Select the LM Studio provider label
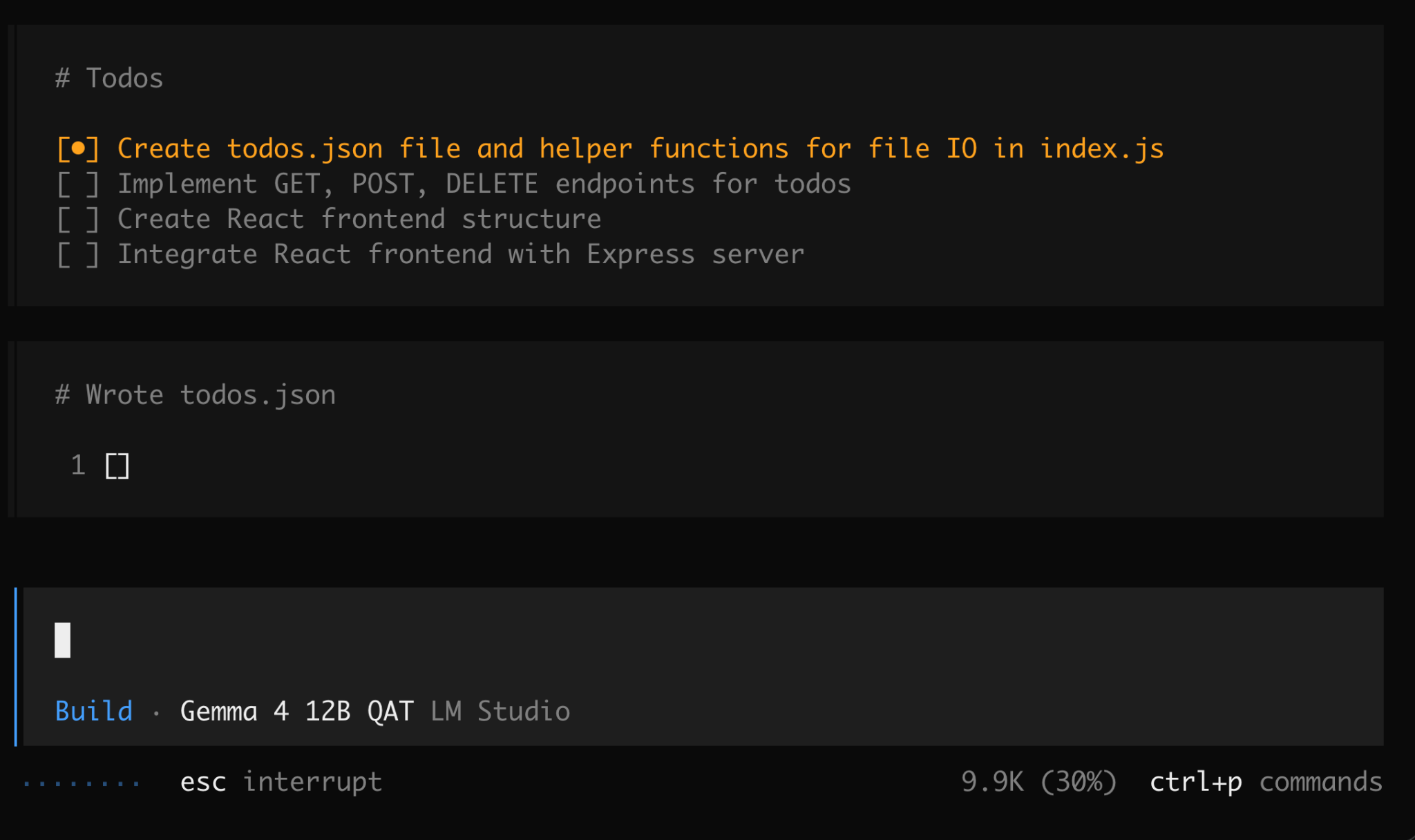This screenshot has height=840, width=1415. click(500, 711)
